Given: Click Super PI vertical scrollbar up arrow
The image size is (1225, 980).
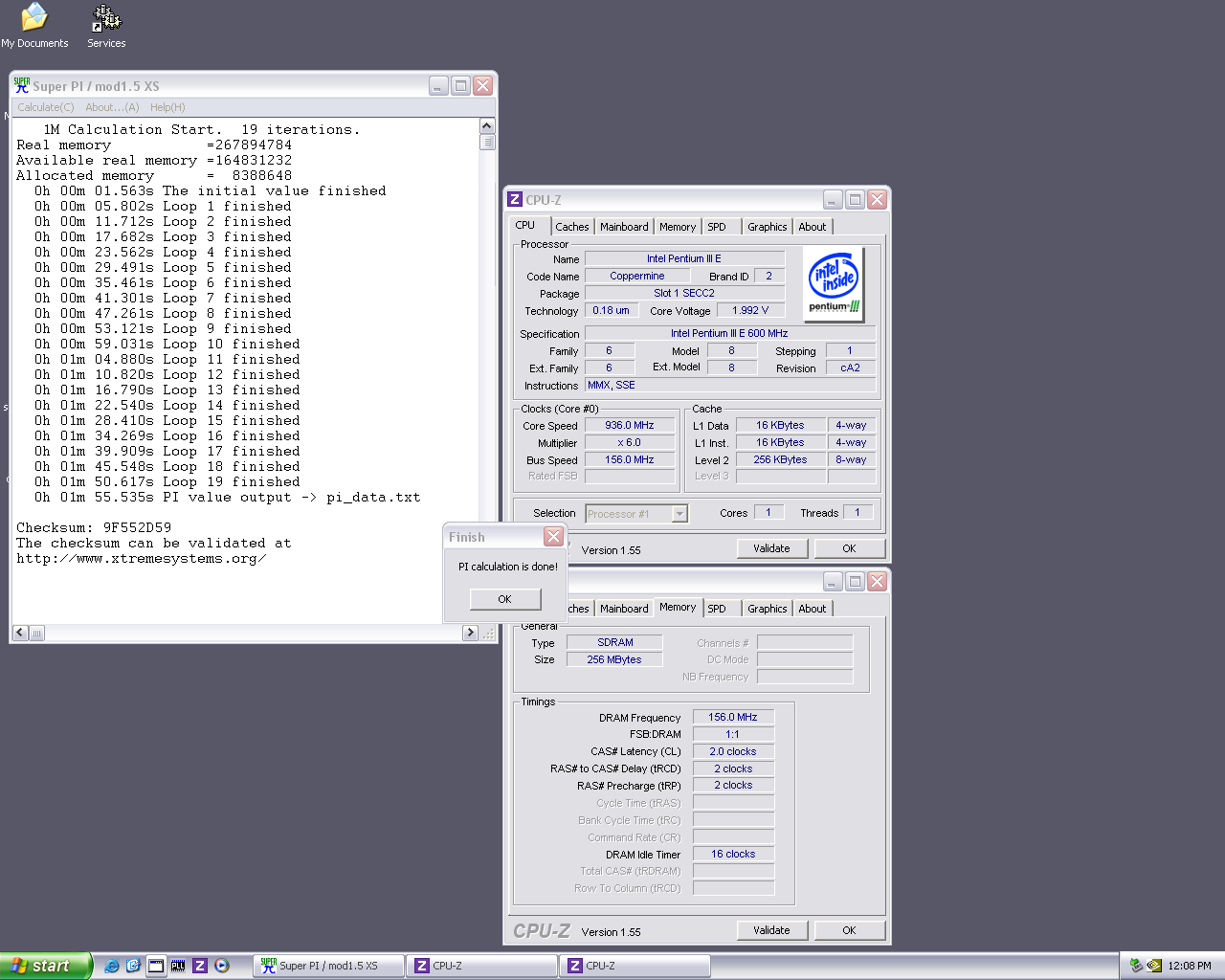Looking at the screenshot, I should point(487,126).
